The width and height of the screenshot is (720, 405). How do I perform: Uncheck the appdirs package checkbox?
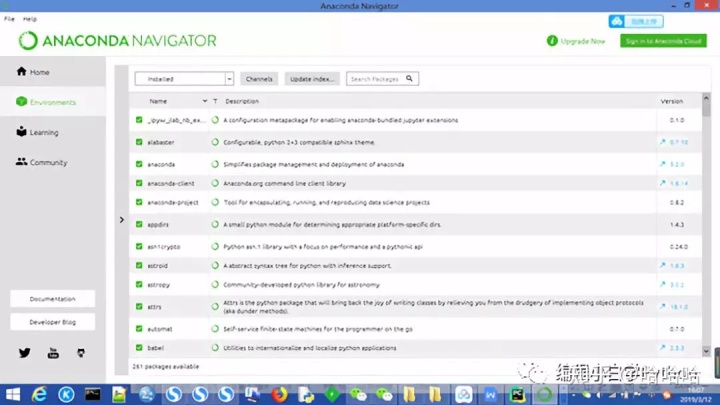(x=139, y=224)
